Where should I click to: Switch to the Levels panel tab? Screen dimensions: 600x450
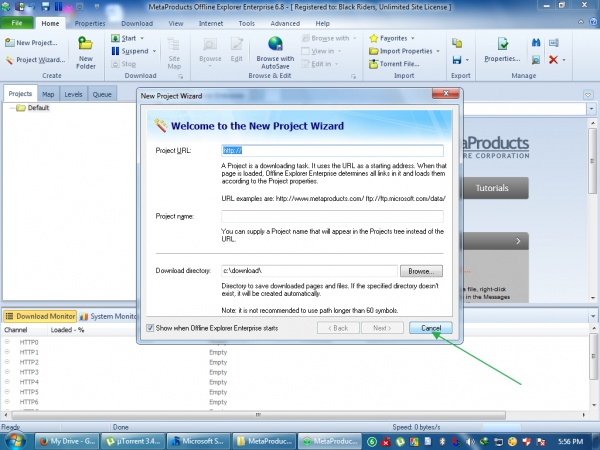pyautogui.click(x=73, y=94)
